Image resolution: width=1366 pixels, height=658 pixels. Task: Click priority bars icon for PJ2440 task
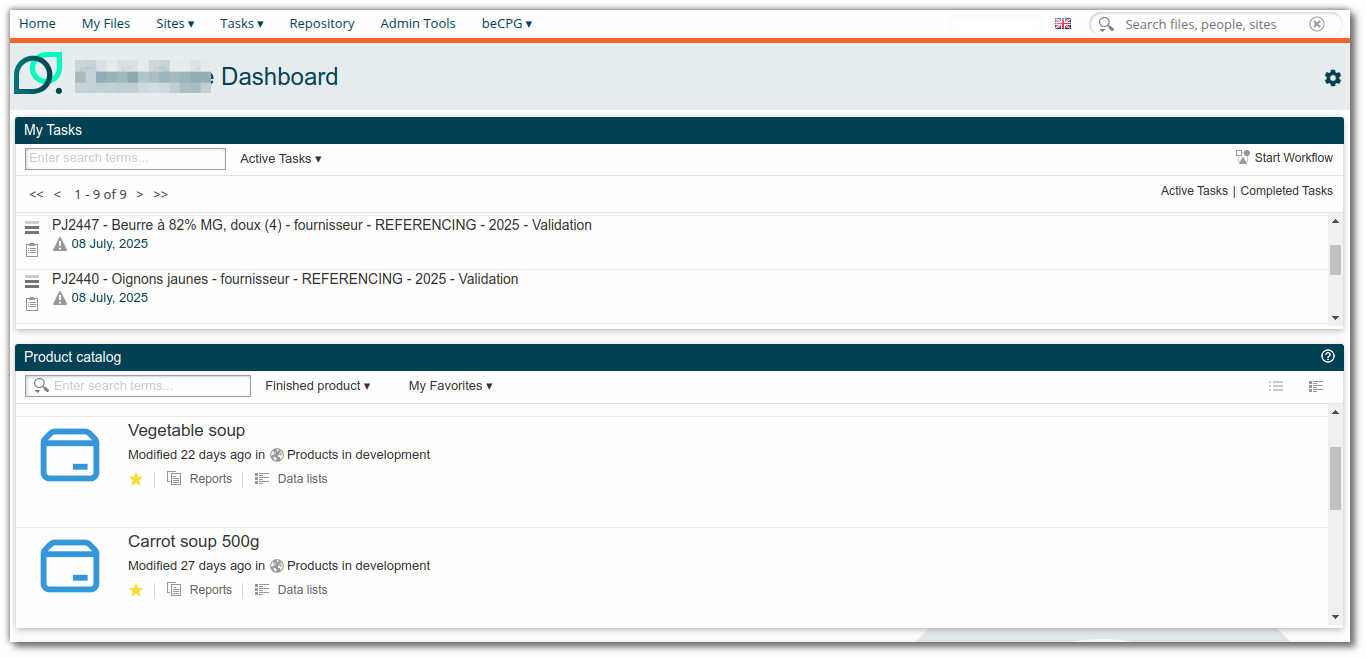32,281
